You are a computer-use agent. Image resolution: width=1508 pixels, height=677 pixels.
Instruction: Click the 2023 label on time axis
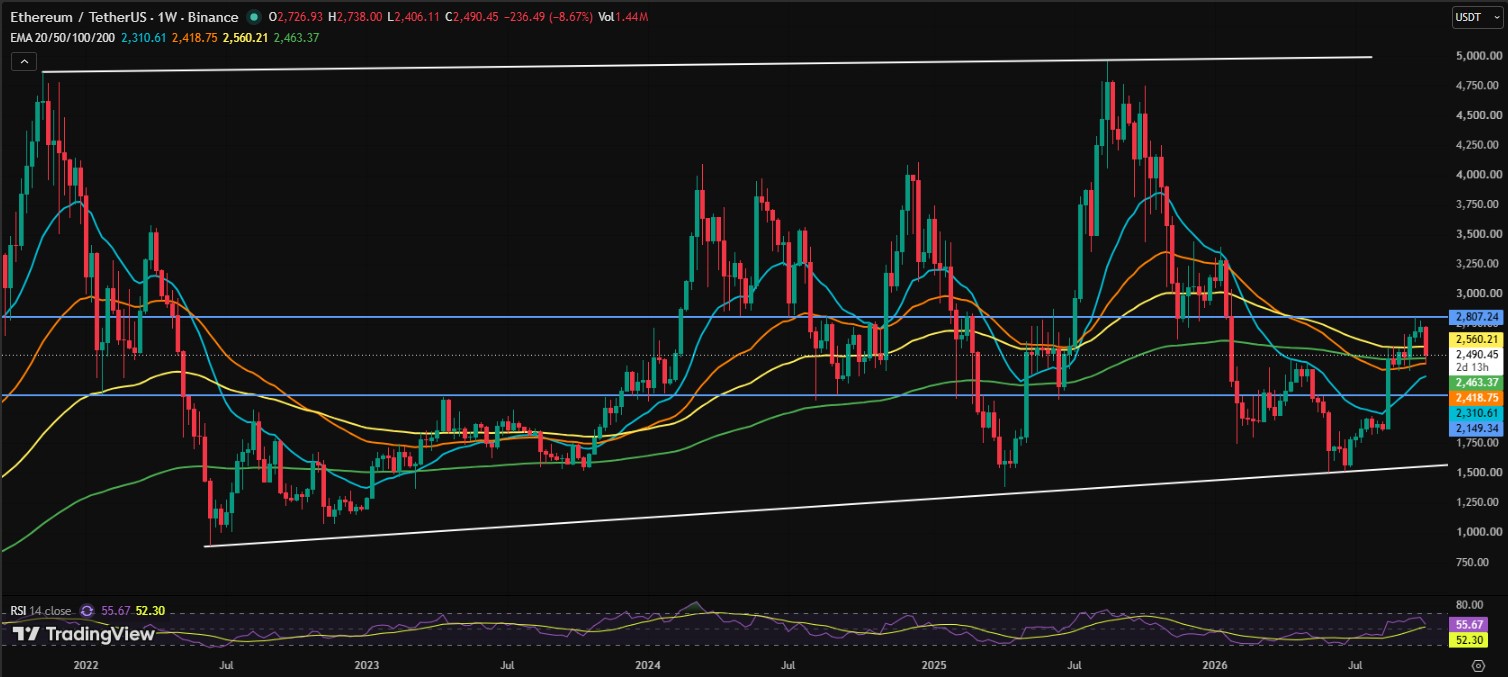(366, 664)
